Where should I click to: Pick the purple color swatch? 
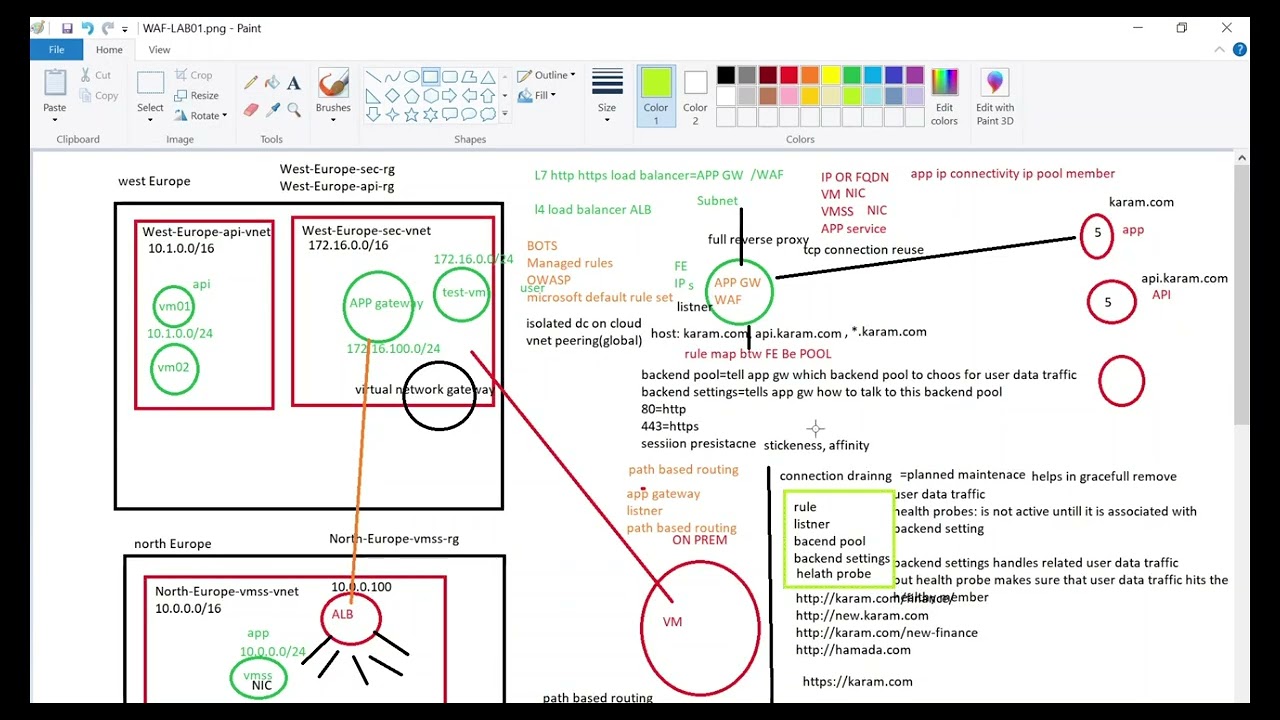pyautogui.click(x=915, y=75)
